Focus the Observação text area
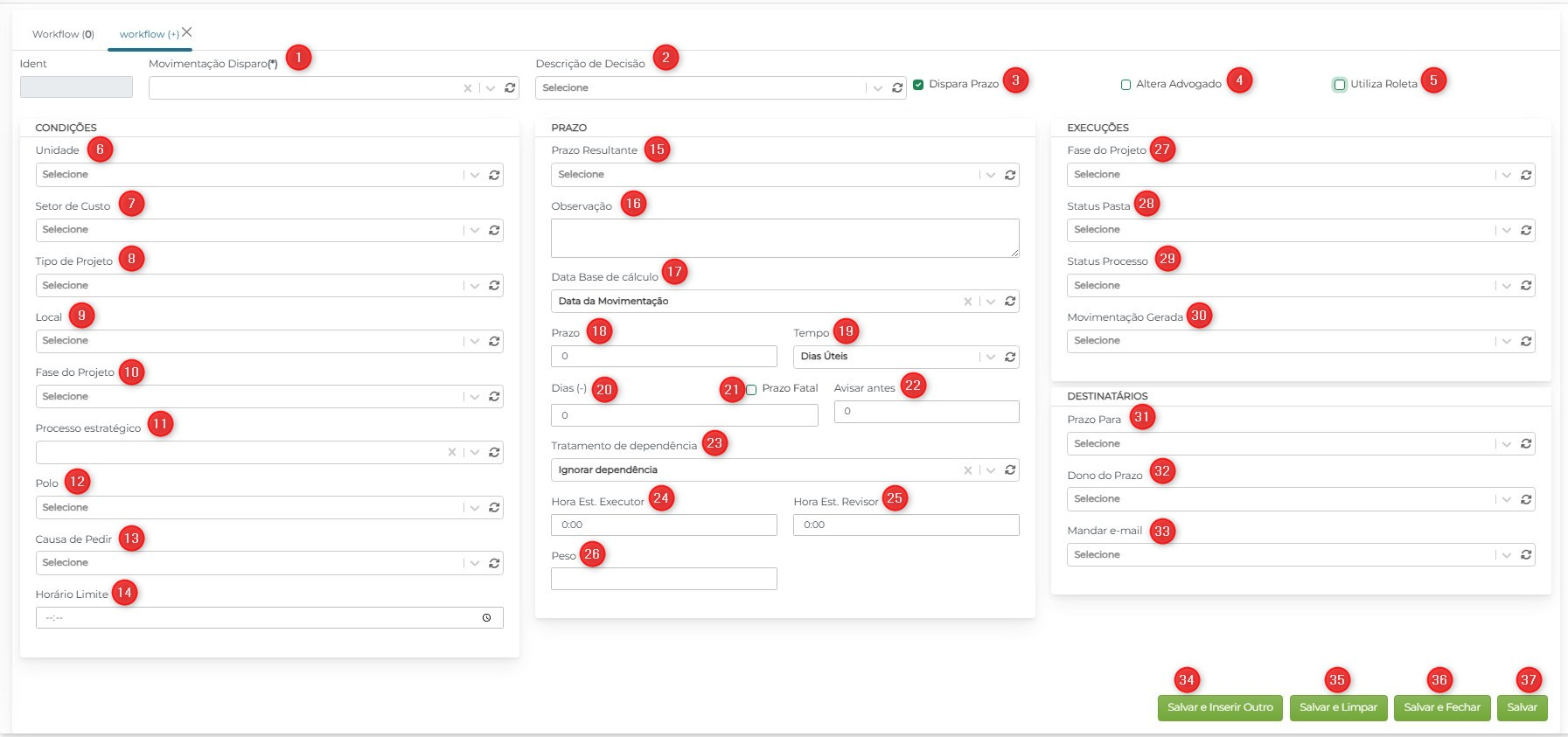 785,238
